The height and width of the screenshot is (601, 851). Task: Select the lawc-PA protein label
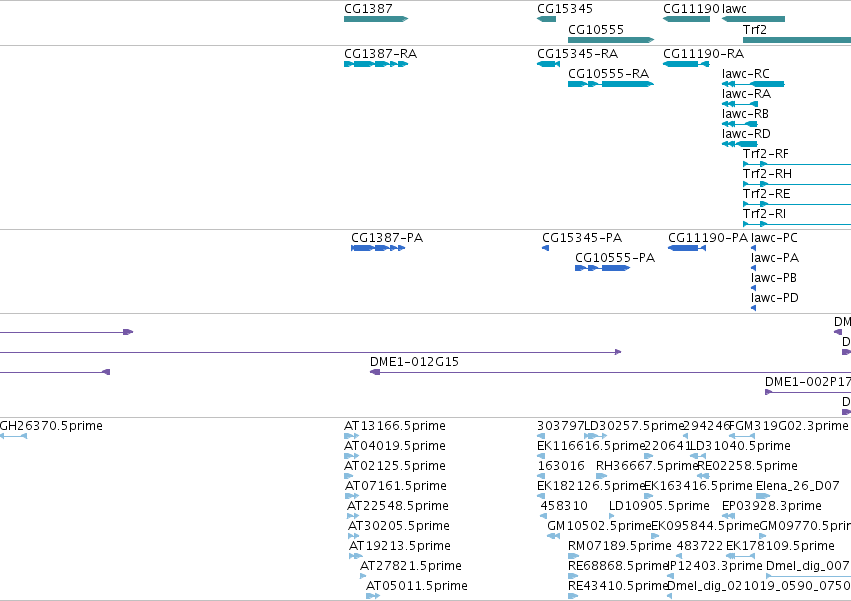[x=775, y=258]
